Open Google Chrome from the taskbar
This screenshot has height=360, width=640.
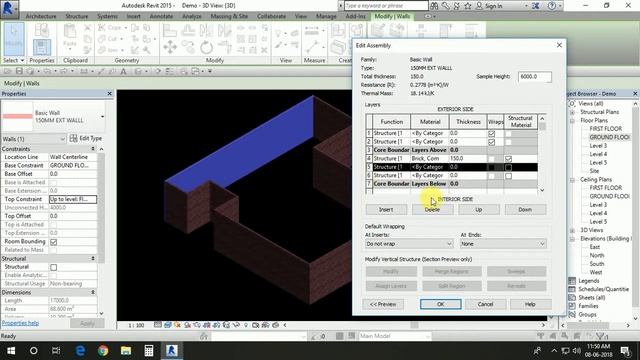point(103,351)
